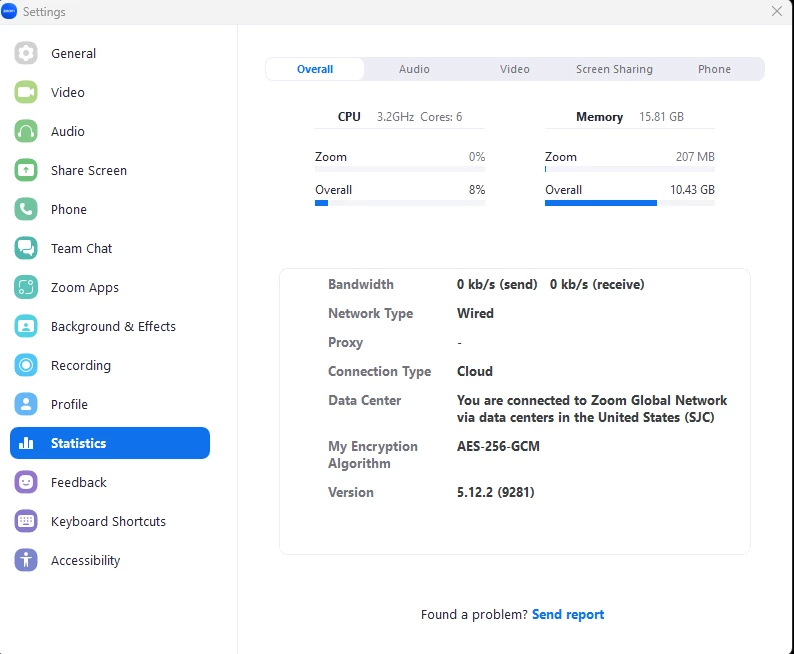Image resolution: width=794 pixels, height=654 pixels.
Task: Click the Video camera icon in sidebar
Action: coord(26,92)
